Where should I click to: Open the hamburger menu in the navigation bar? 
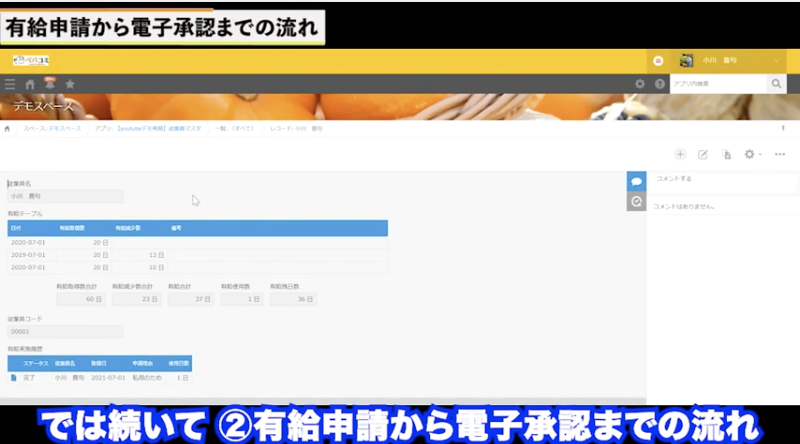(x=10, y=84)
